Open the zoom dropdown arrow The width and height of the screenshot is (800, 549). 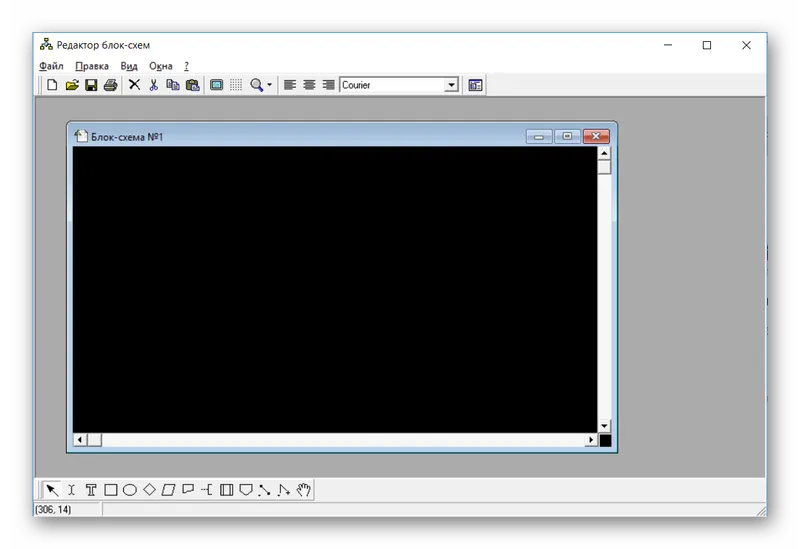(x=269, y=85)
